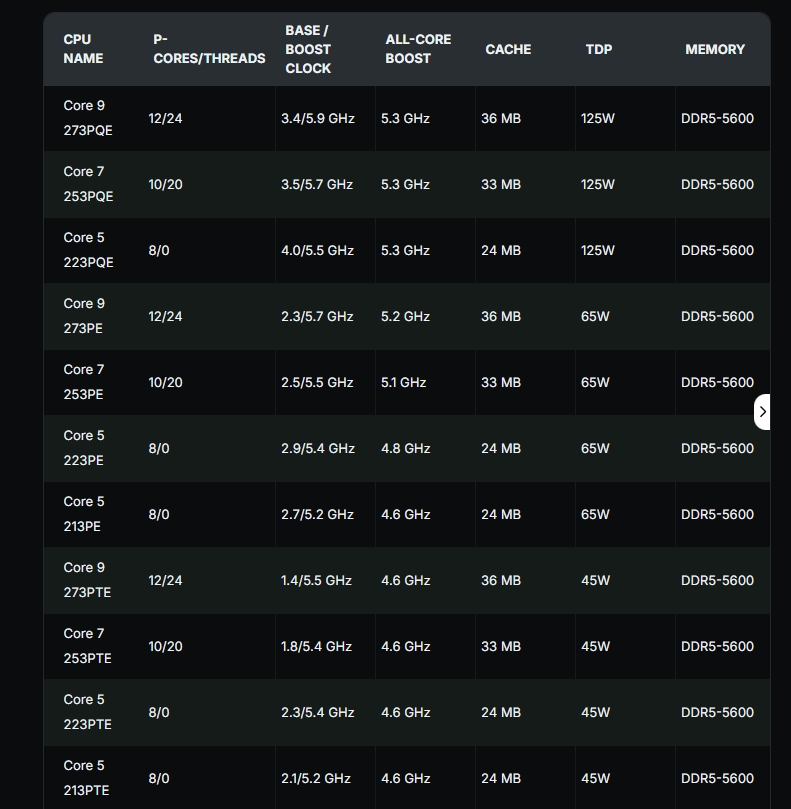Click the 1.8/5.4 GHz clock value

[x=316, y=647]
